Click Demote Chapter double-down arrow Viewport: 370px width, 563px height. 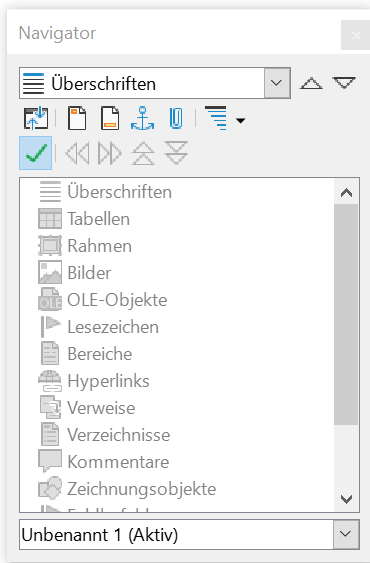(176, 153)
